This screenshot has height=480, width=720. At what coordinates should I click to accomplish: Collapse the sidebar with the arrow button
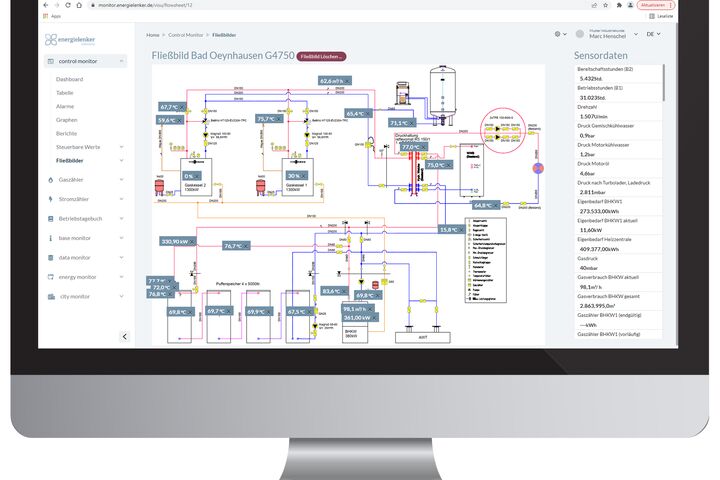click(124, 337)
